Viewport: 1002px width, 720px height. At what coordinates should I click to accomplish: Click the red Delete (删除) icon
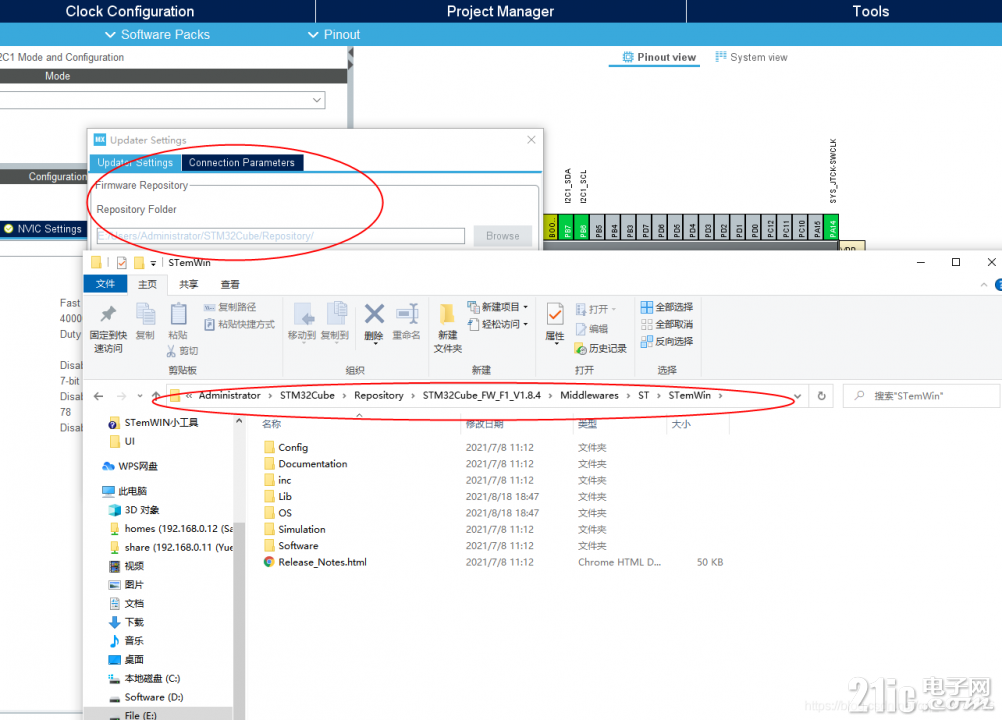click(374, 314)
